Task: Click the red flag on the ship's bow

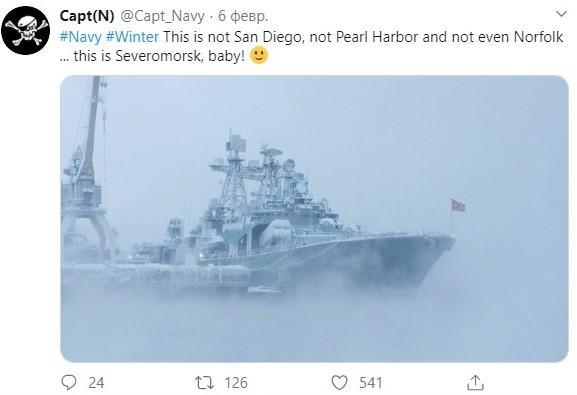Action: click(458, 205)
